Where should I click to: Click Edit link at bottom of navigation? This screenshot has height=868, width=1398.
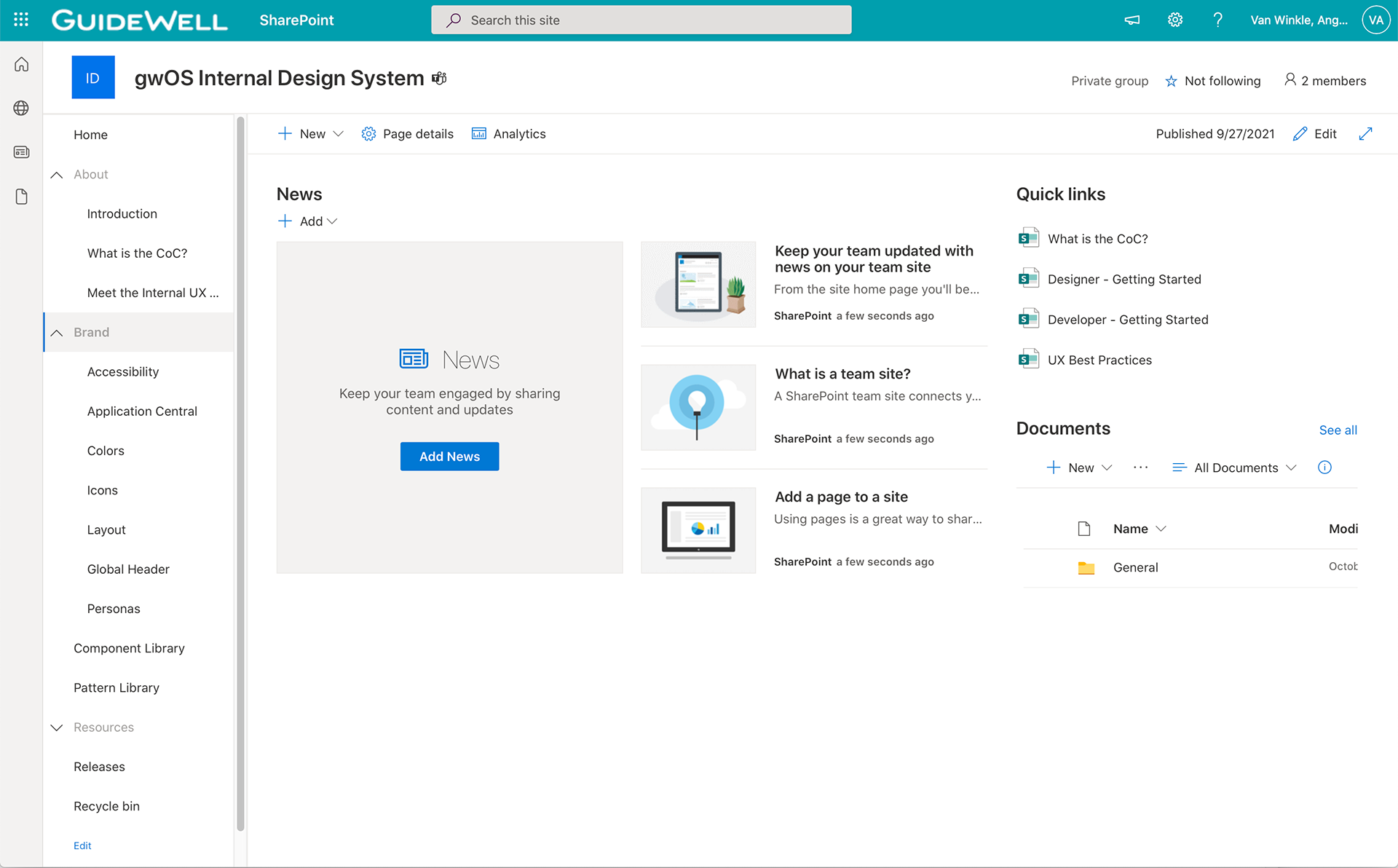tap(82, 845)
